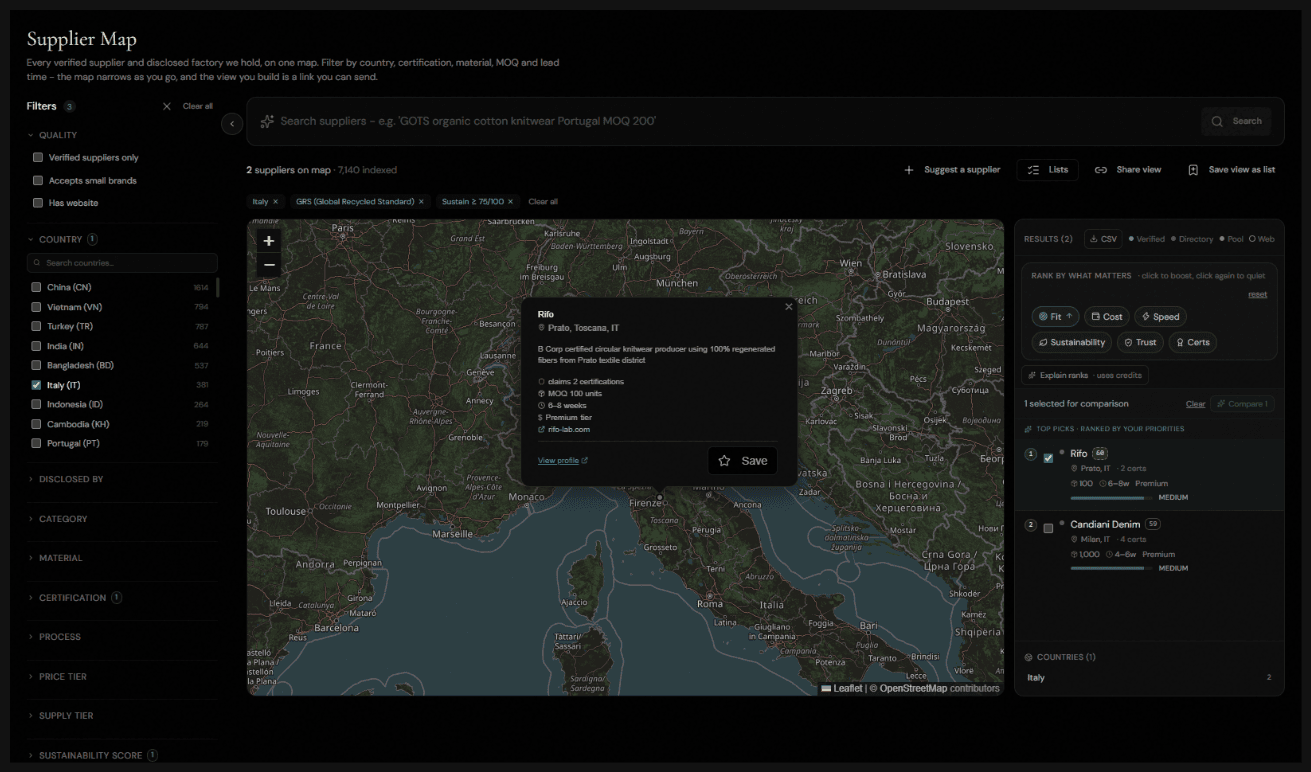Download results as CSV
Image resolution: width=1311 pixels, height=772 pixels.
(1103, 239)
